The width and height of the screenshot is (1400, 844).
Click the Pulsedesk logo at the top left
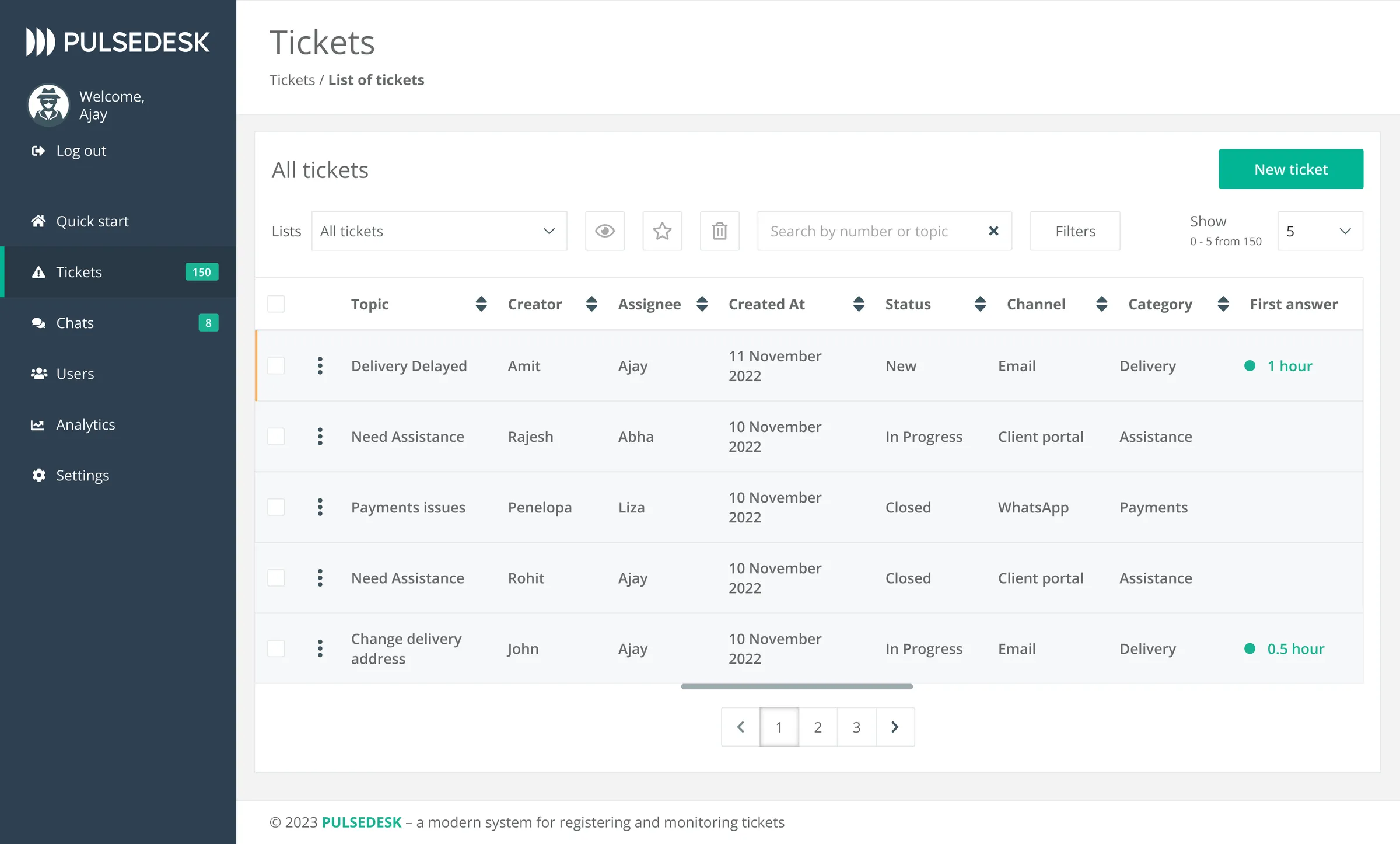click(117, 41)
